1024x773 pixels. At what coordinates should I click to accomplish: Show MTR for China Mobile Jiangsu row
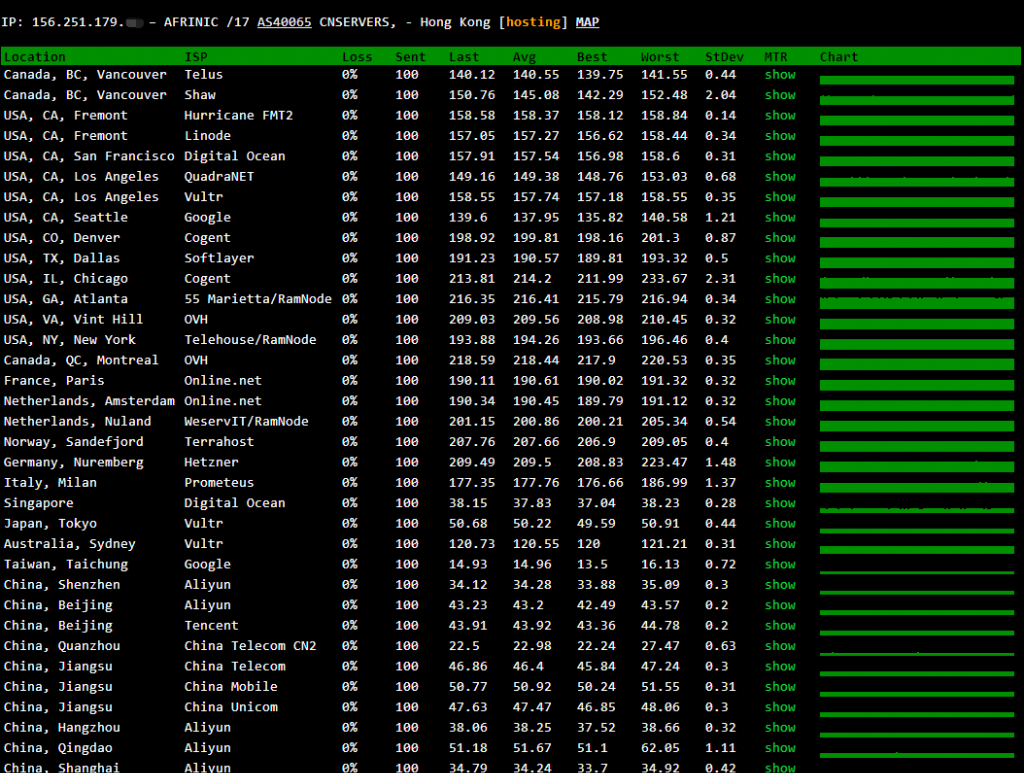click(x=780, y=686)
